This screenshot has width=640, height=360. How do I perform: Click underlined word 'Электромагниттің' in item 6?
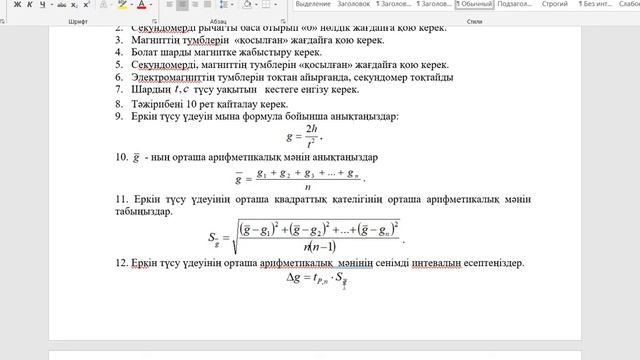point(173,77)
